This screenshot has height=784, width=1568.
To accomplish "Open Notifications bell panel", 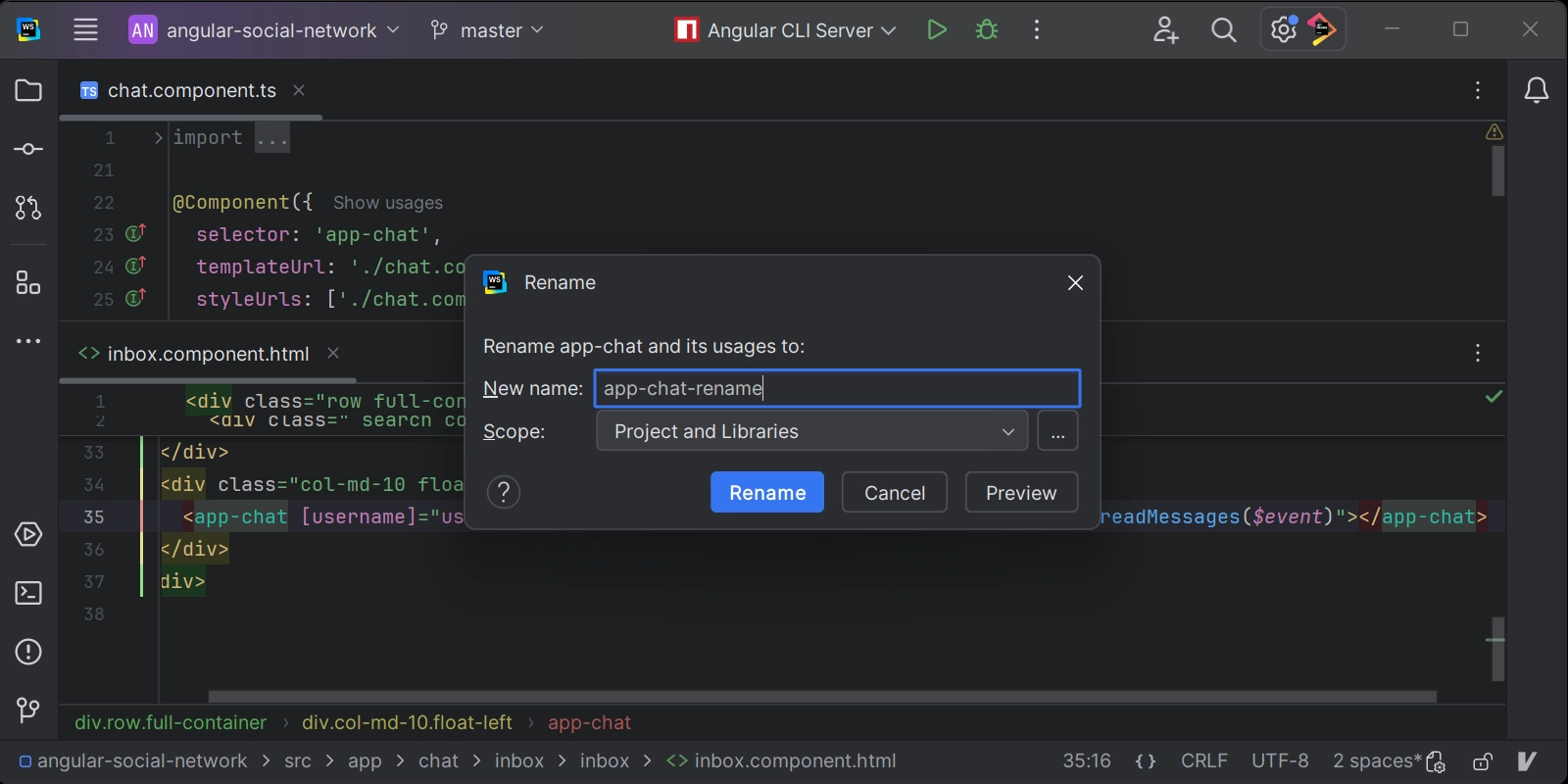I will [1537, 90].
